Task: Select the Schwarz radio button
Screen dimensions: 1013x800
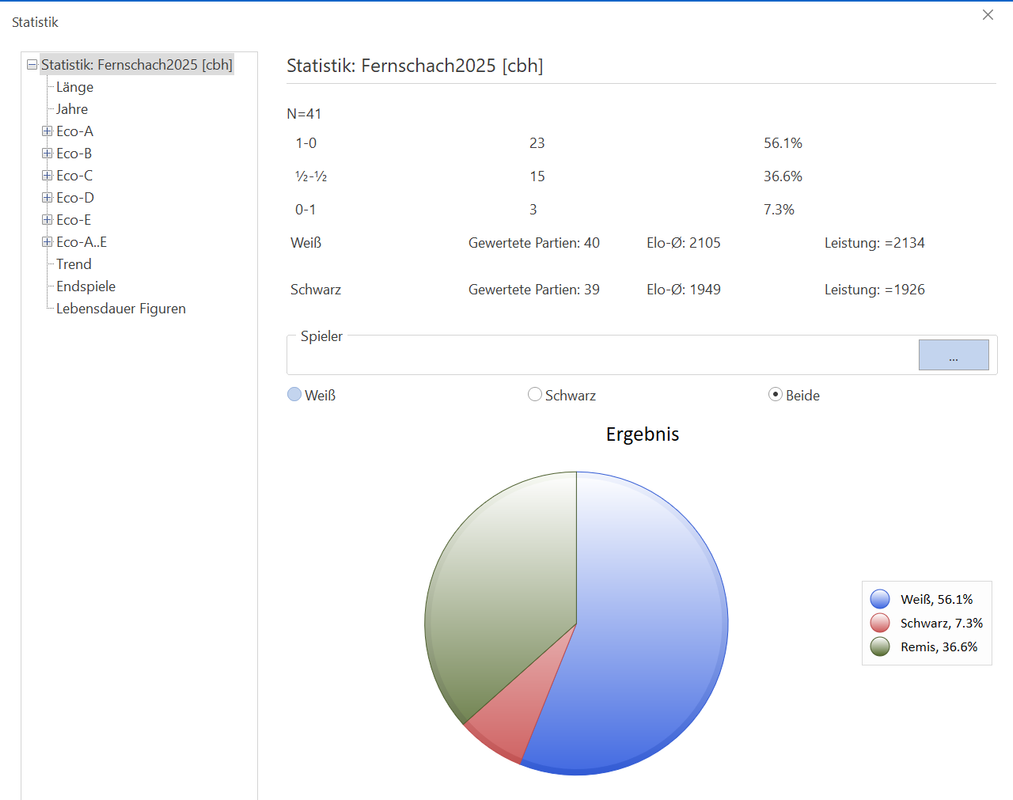Action: click(x=534, y=394)
